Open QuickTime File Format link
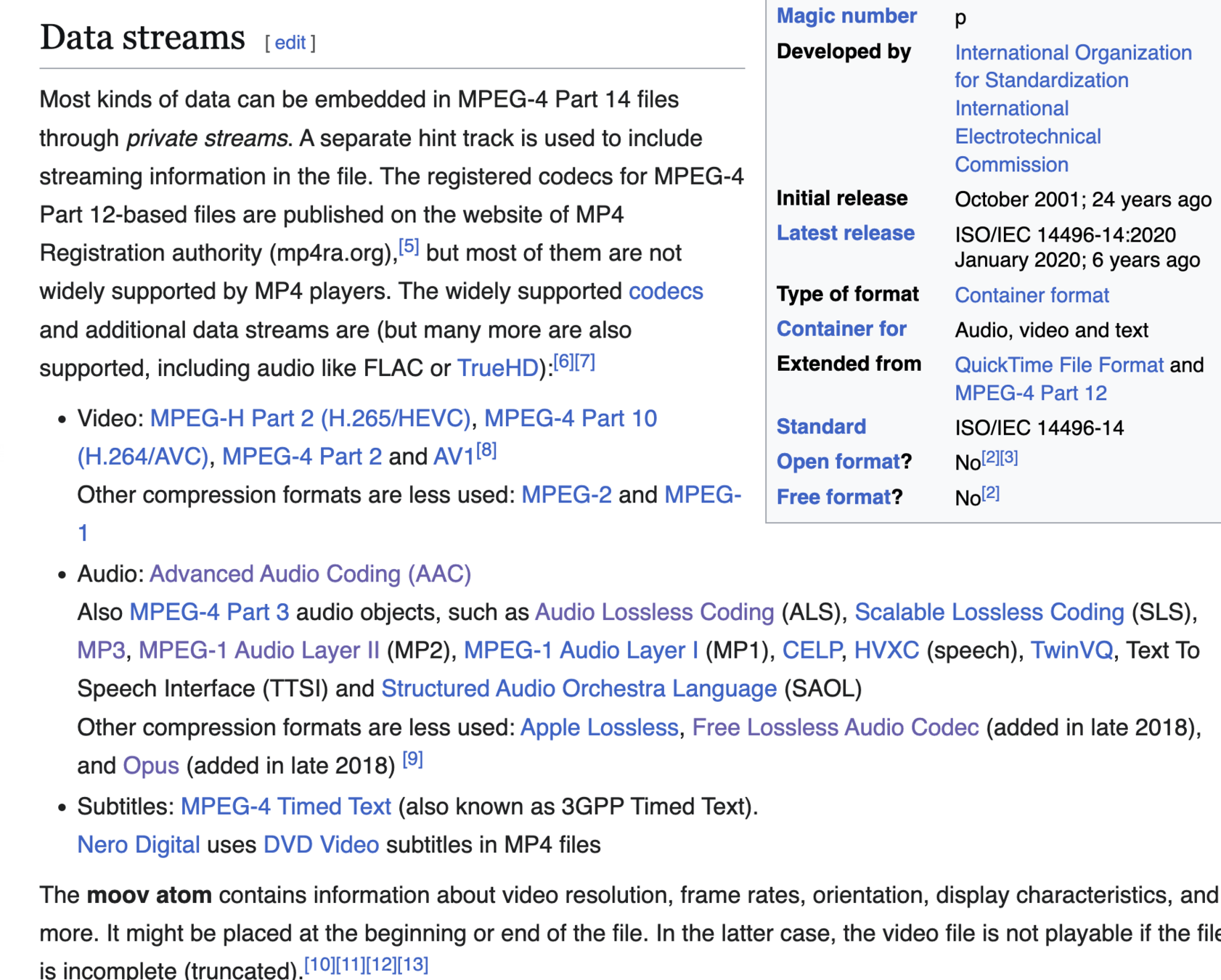The width and height of the screenshot is (1221, 980). tap(1058, 365)
